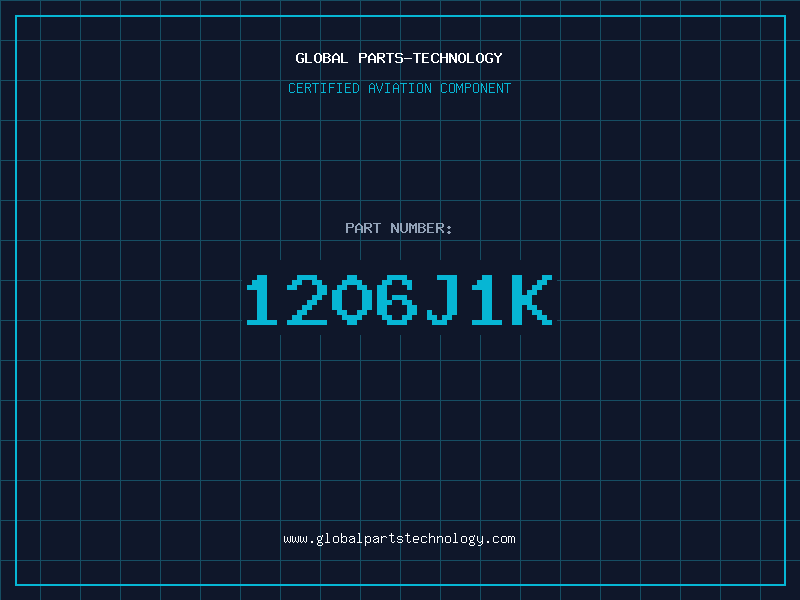The height and width of the screenshot is (600, 800).
Task: Click the CERTIFIED AVIATION COMPONENT subtitle
Action: pyautogui.click(x=399, y=88)
